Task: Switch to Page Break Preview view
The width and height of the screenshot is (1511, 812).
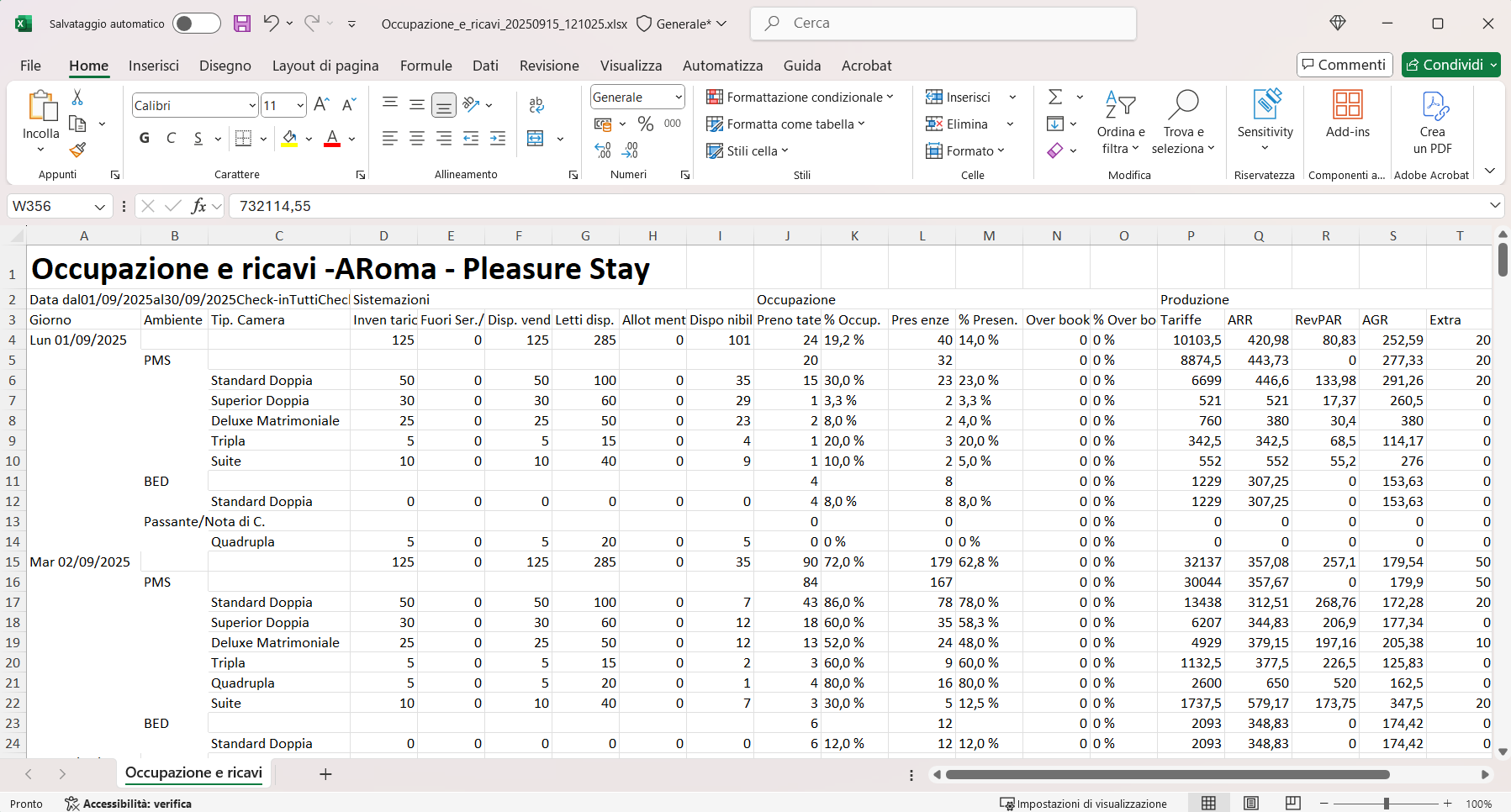Action: pyautogui.click(x=1292, y=804)
